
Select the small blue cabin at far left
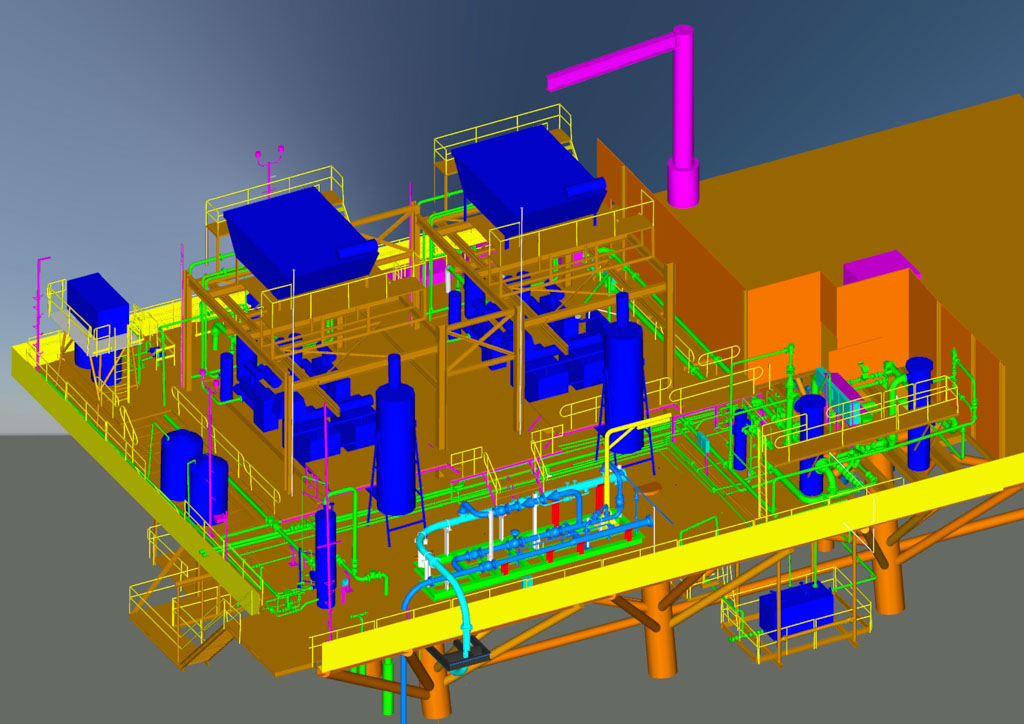click(x=97, y=300)
